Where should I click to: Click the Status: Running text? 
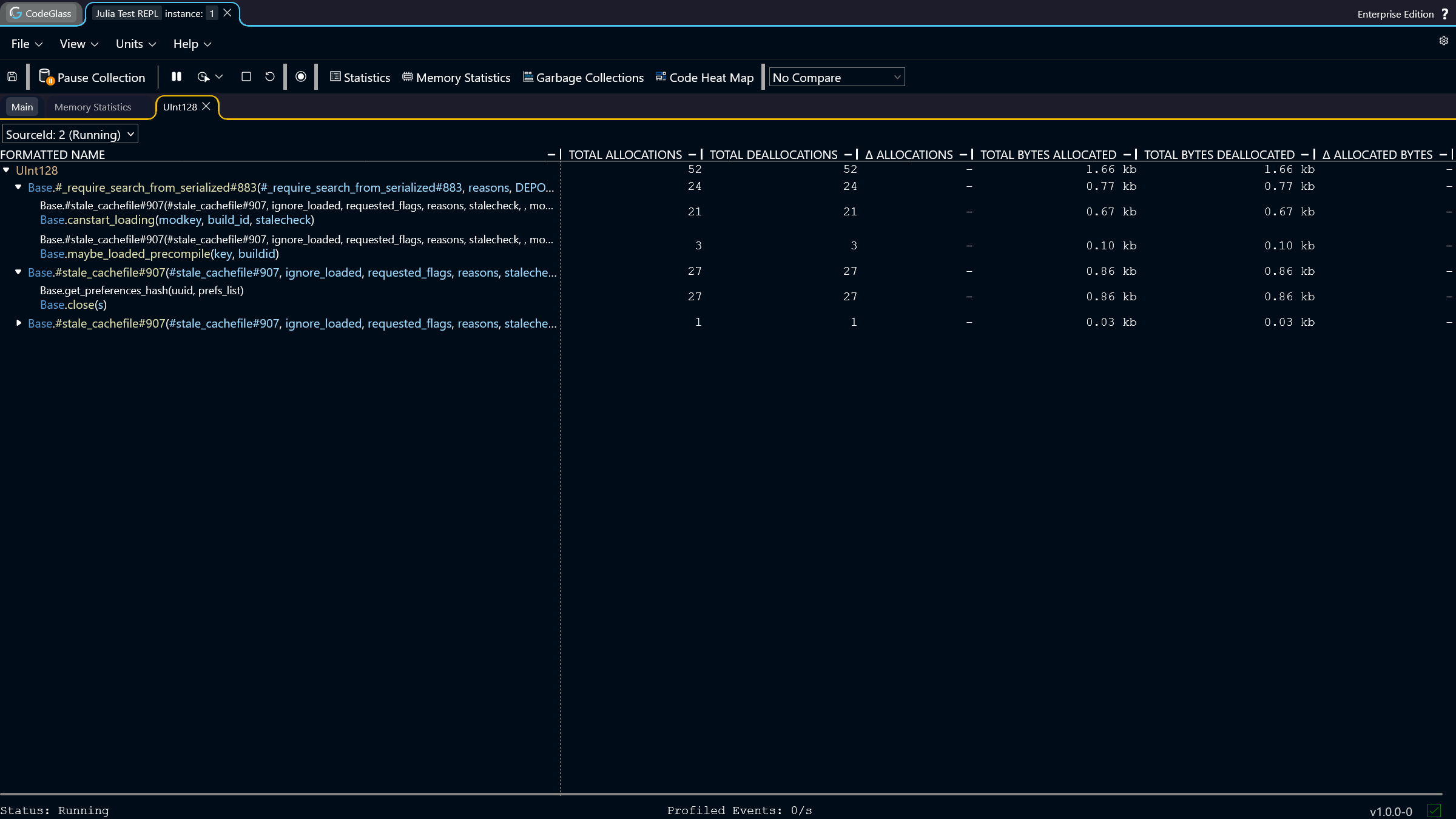(x=55, y=811)
